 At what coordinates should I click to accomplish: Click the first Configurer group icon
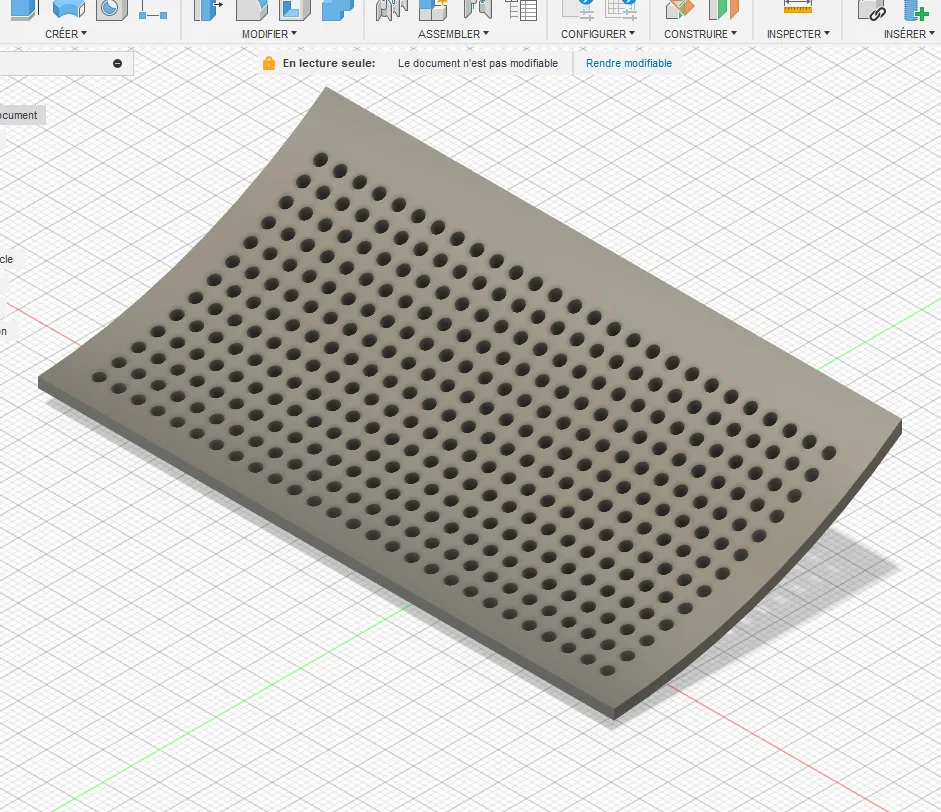coord(578,9)
